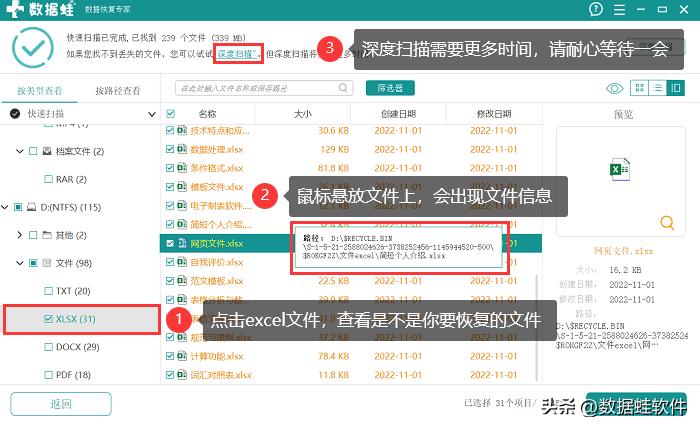The image size is (700, 428).
Task: Check the RAR (2) type checkbox
Action: [49, 179]
